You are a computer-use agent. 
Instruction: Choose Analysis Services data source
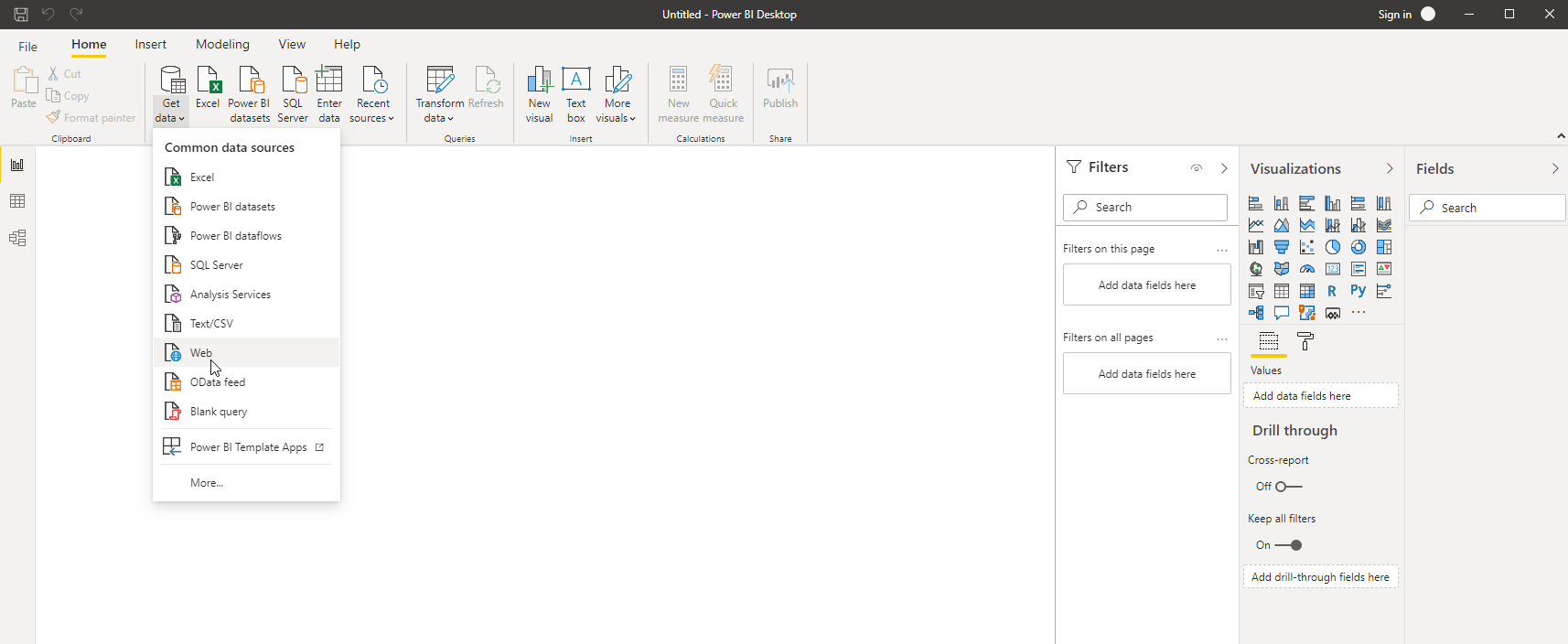246,294
